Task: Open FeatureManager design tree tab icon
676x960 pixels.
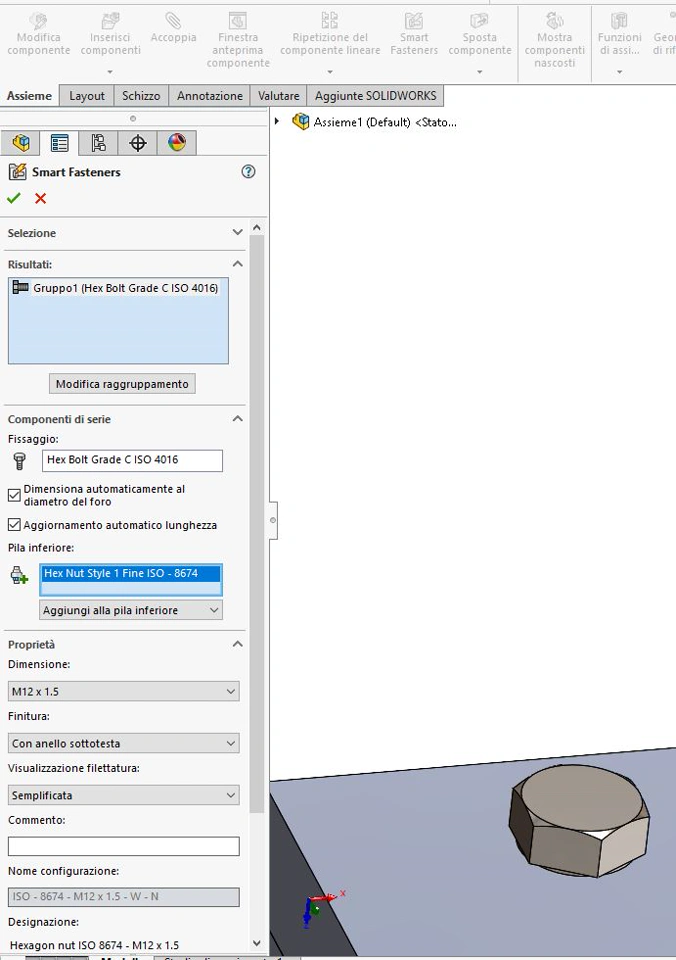Action: [21, 143]
